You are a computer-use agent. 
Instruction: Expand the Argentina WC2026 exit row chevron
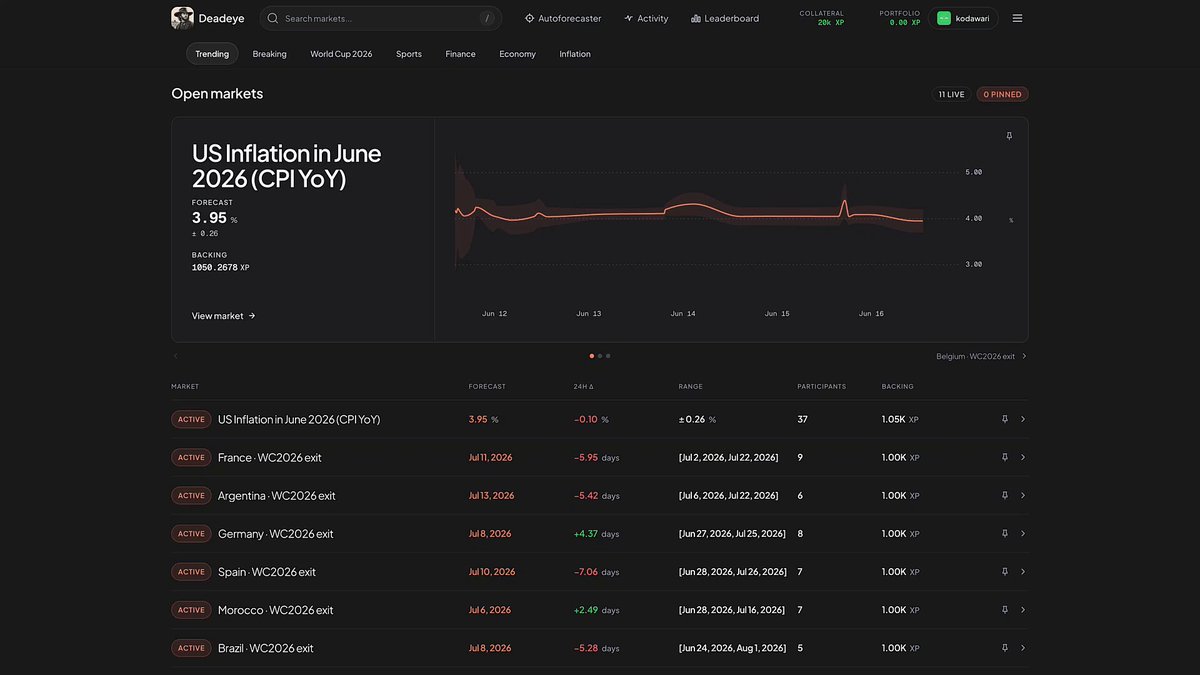click(1023, 496)
